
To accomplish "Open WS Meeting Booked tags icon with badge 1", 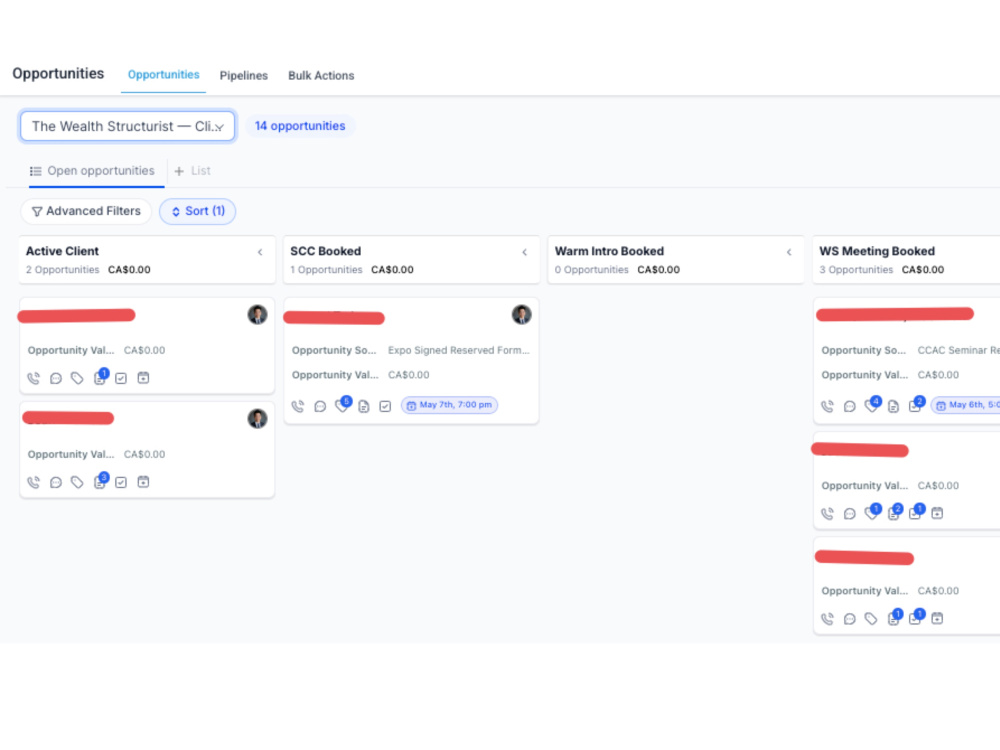I will (872, 511).
